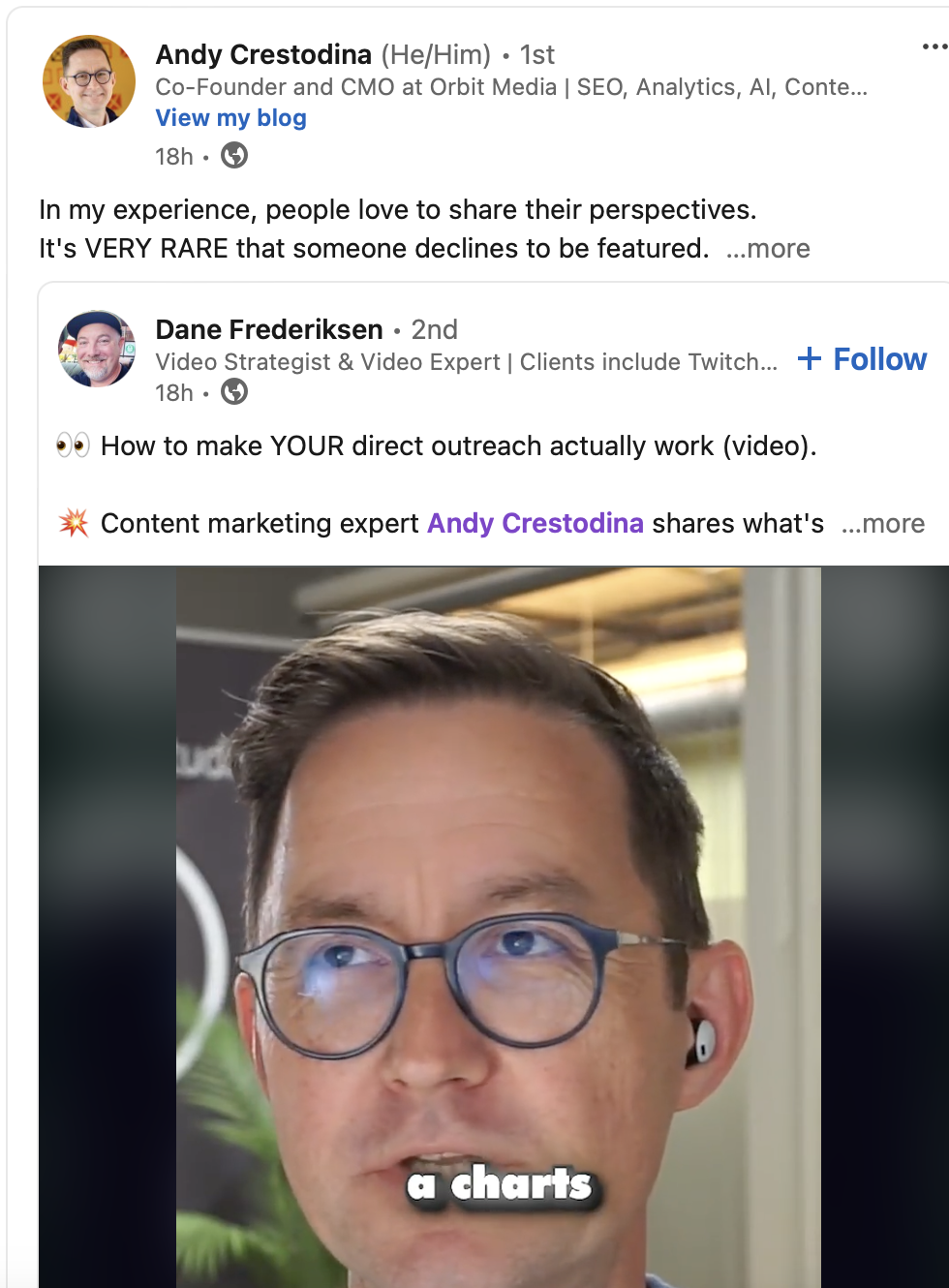The image size is (949, 1288).
Task: Click the globe icon beside Dane's 18h timestamp
Action: tap(234, 391)
